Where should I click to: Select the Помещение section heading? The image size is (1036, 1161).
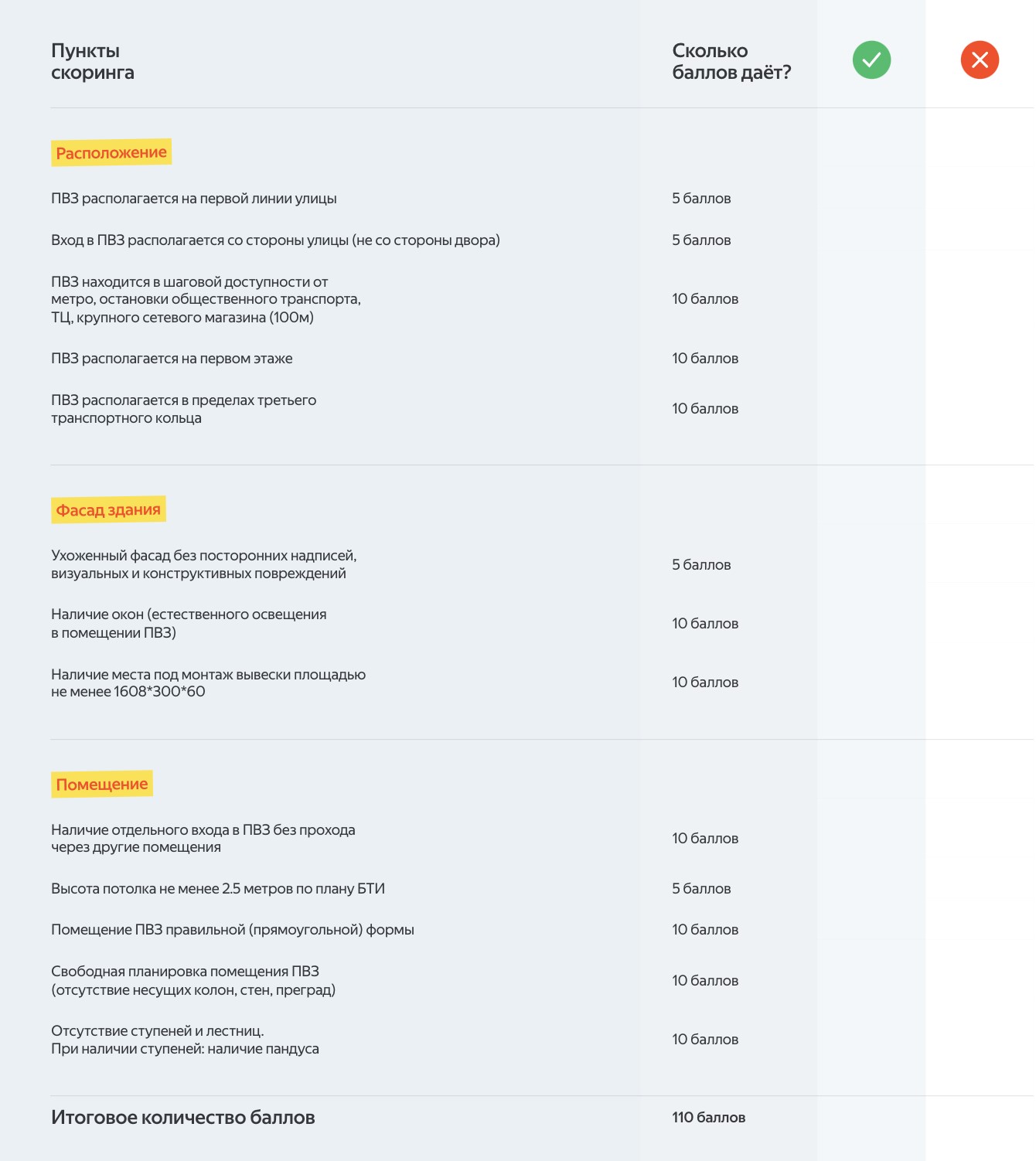(102, 785)
